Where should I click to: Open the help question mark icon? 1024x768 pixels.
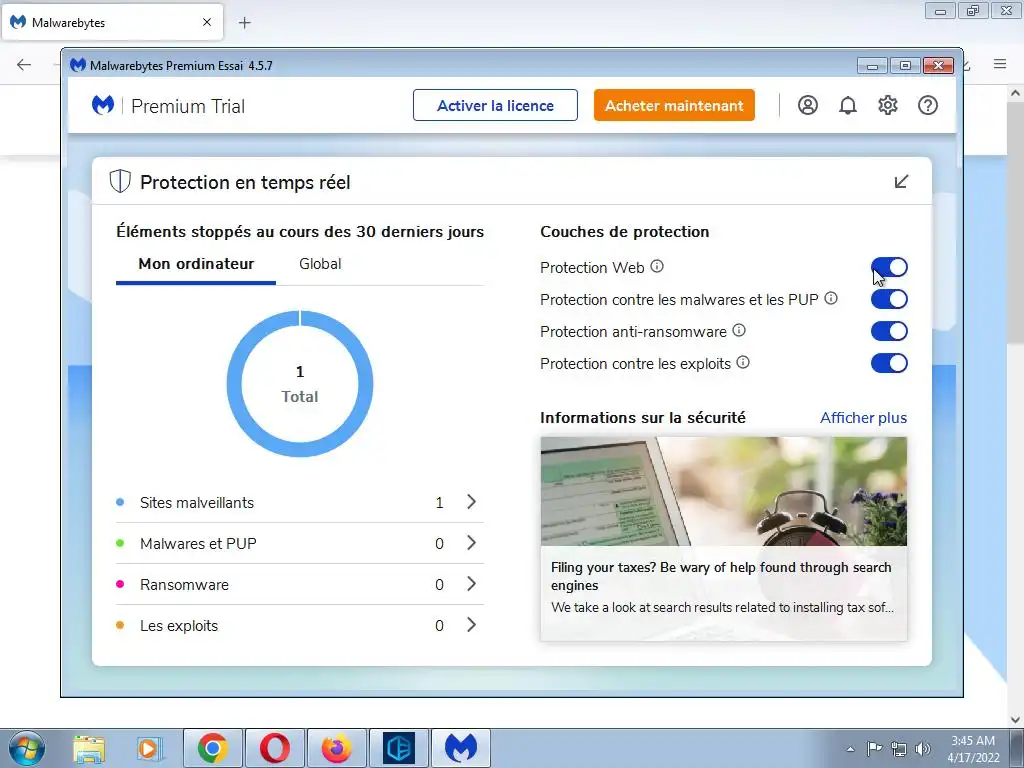(927, 105)
